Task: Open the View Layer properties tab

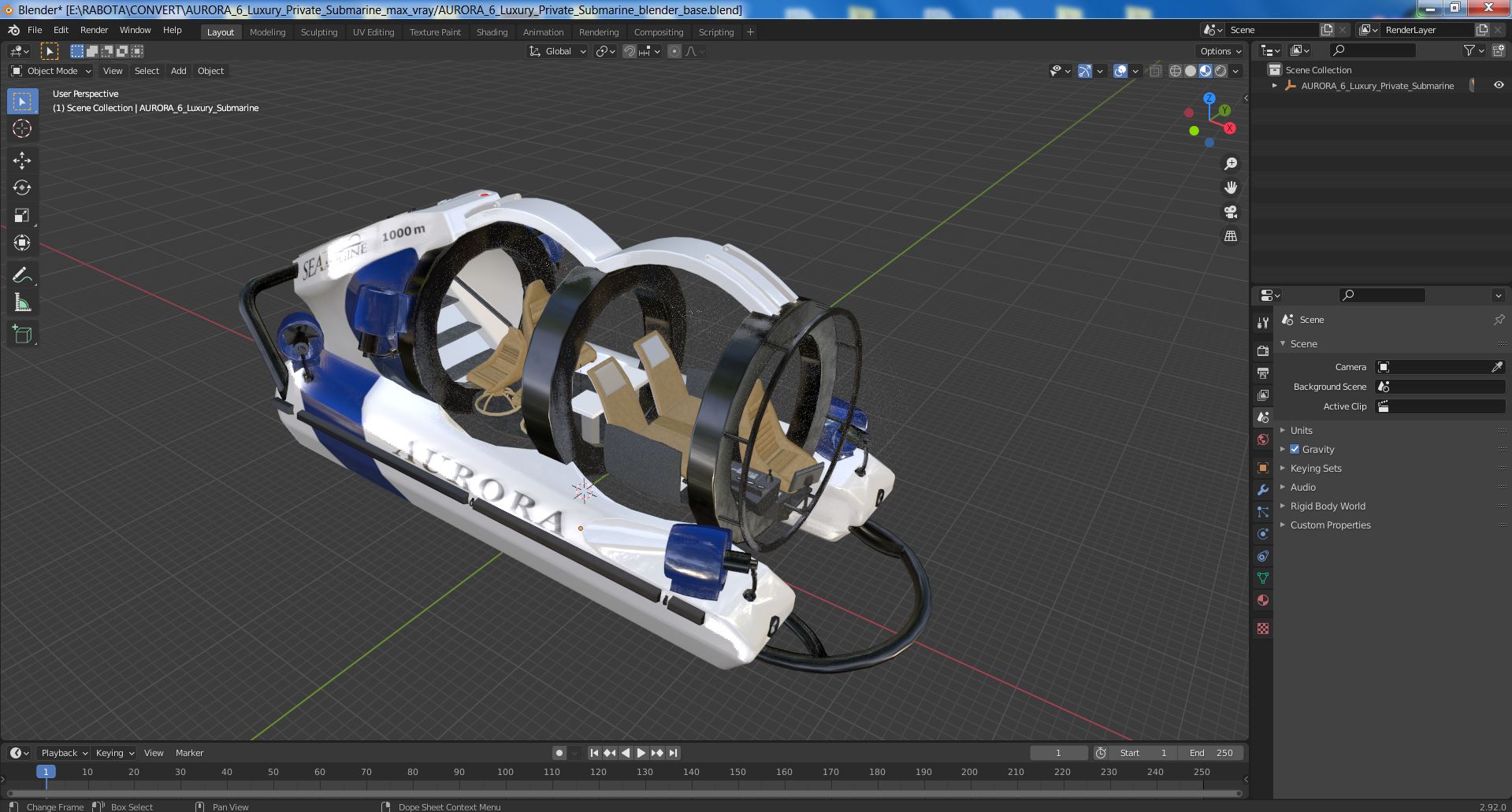Action: [1263, 395]
